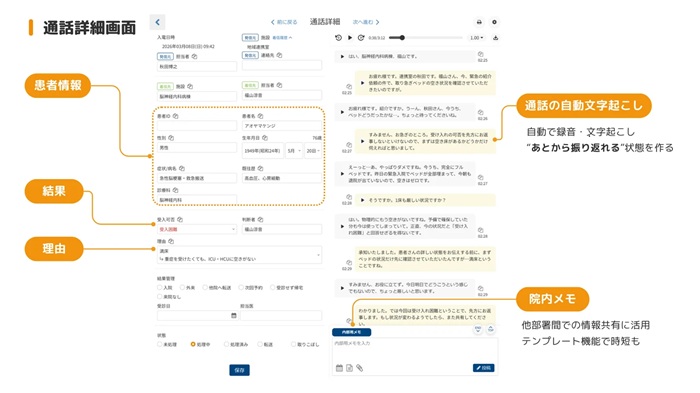Viewport: 700px width, 393px height.
Task: Download the call recording
Action: click(x=495, y=38)
